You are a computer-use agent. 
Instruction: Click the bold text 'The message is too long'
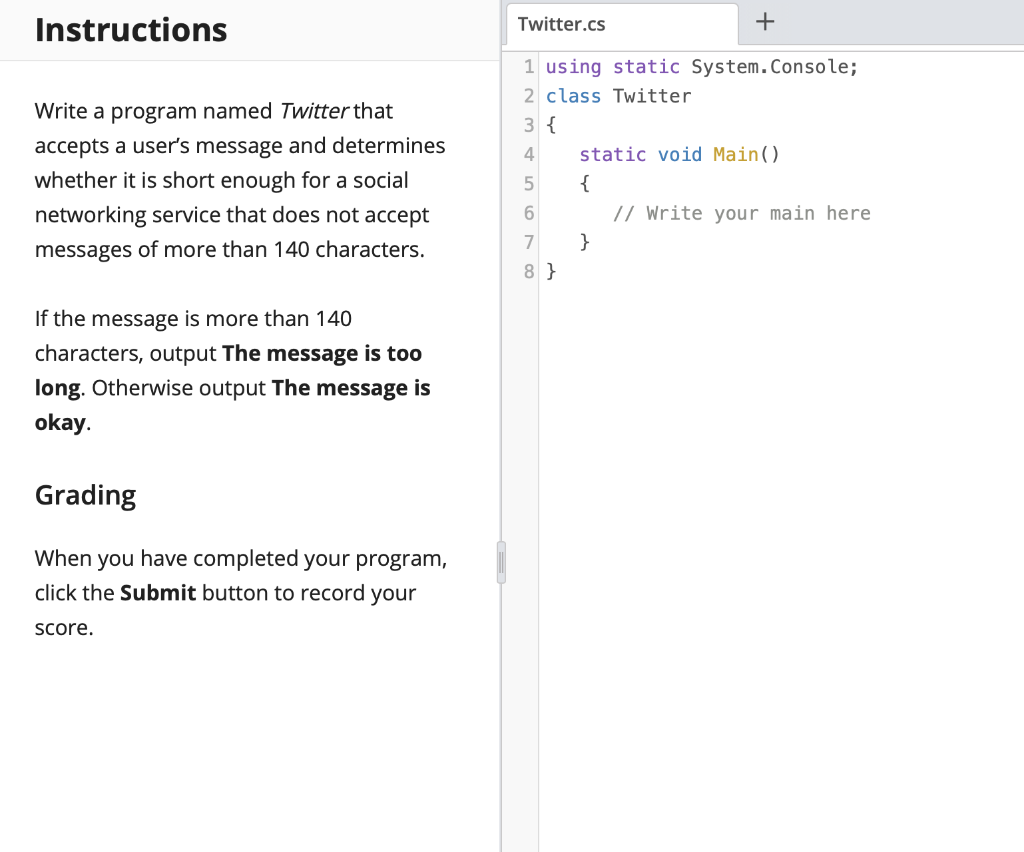pyautogui.click(x=322, y=353)
